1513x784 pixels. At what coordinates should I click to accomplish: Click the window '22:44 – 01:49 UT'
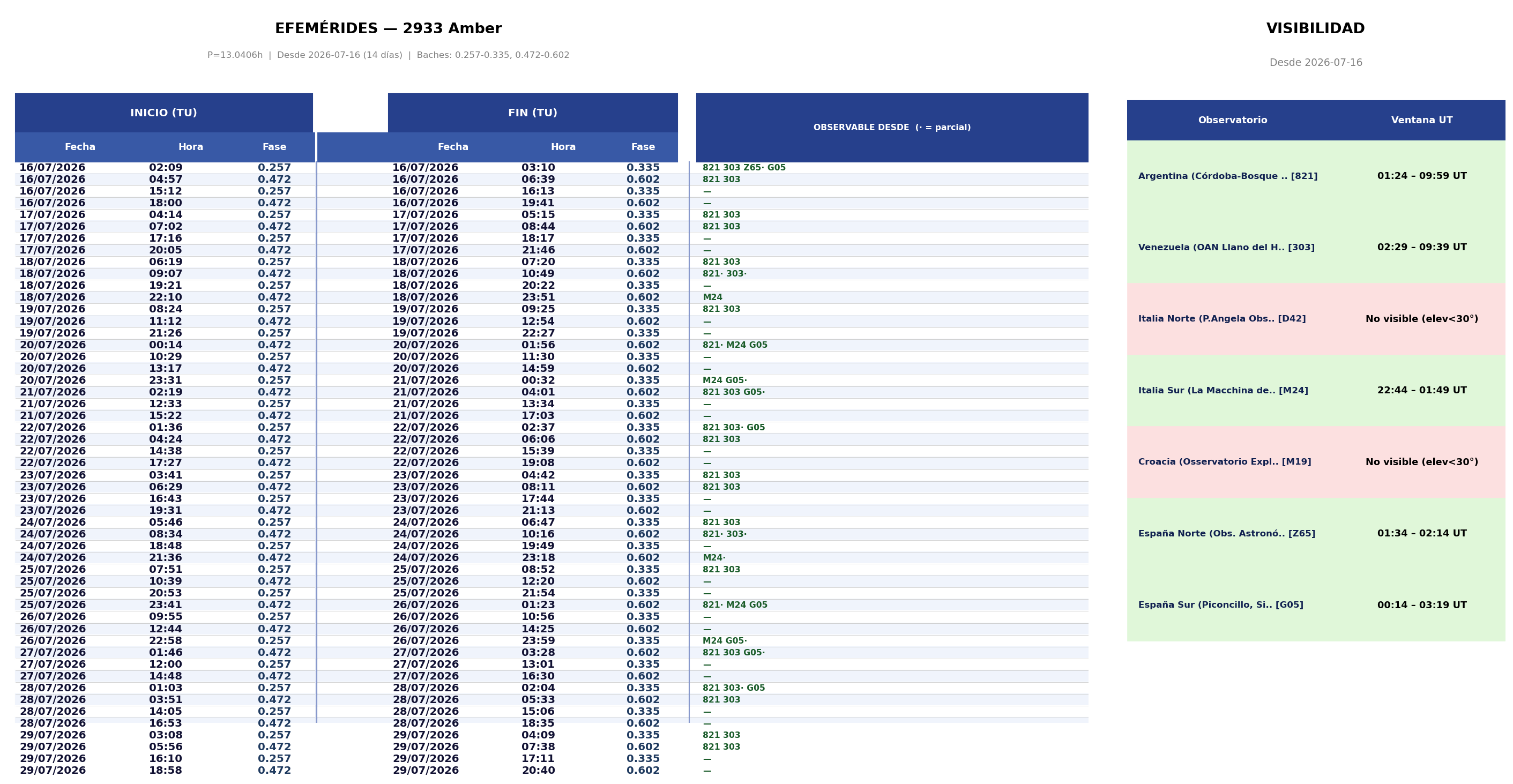point(1422,391)
